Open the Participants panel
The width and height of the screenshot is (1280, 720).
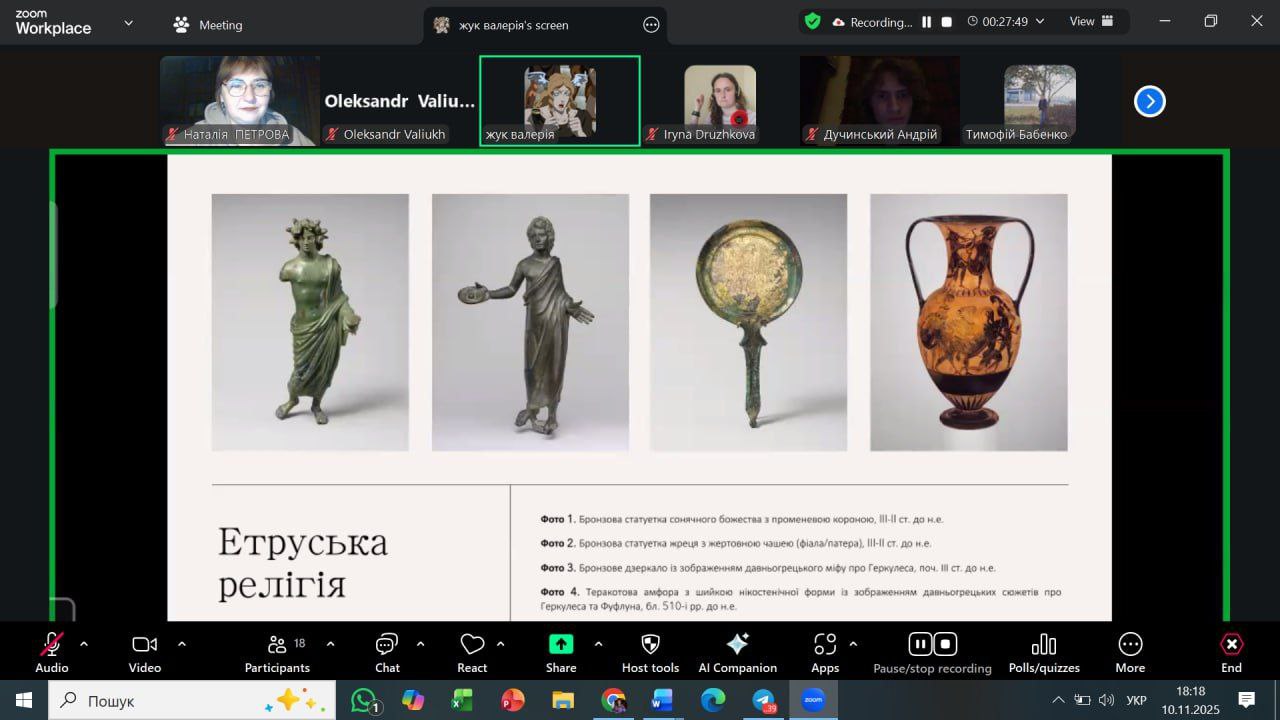tap(277, 652)
